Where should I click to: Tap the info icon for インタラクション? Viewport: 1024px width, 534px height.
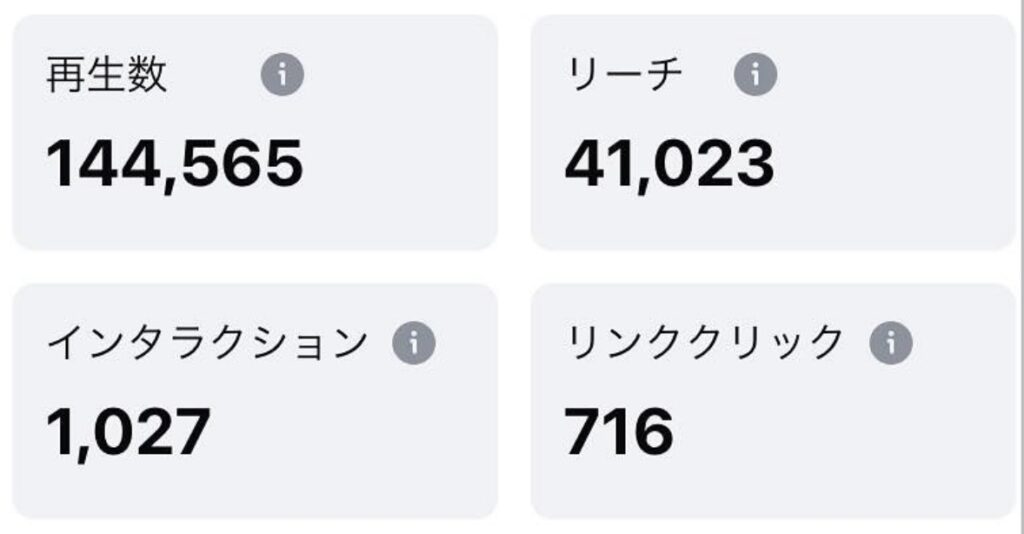point(414,344)
